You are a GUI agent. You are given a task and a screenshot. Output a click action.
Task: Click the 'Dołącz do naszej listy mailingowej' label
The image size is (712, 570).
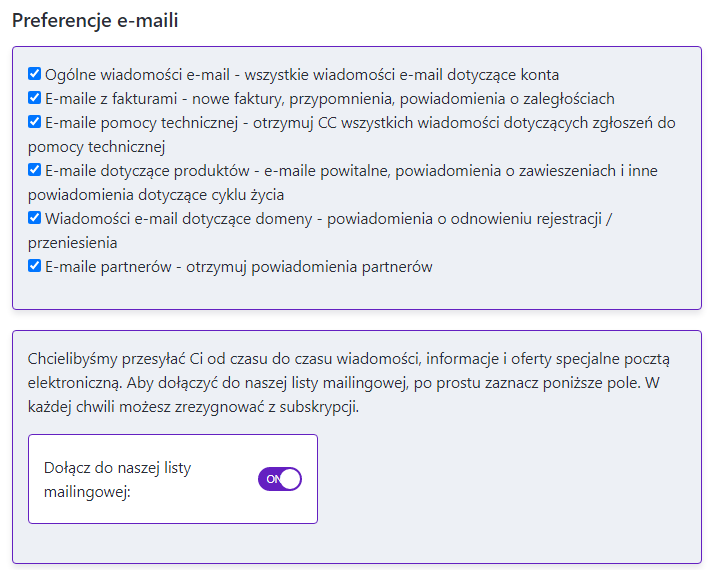pos(118,479)
